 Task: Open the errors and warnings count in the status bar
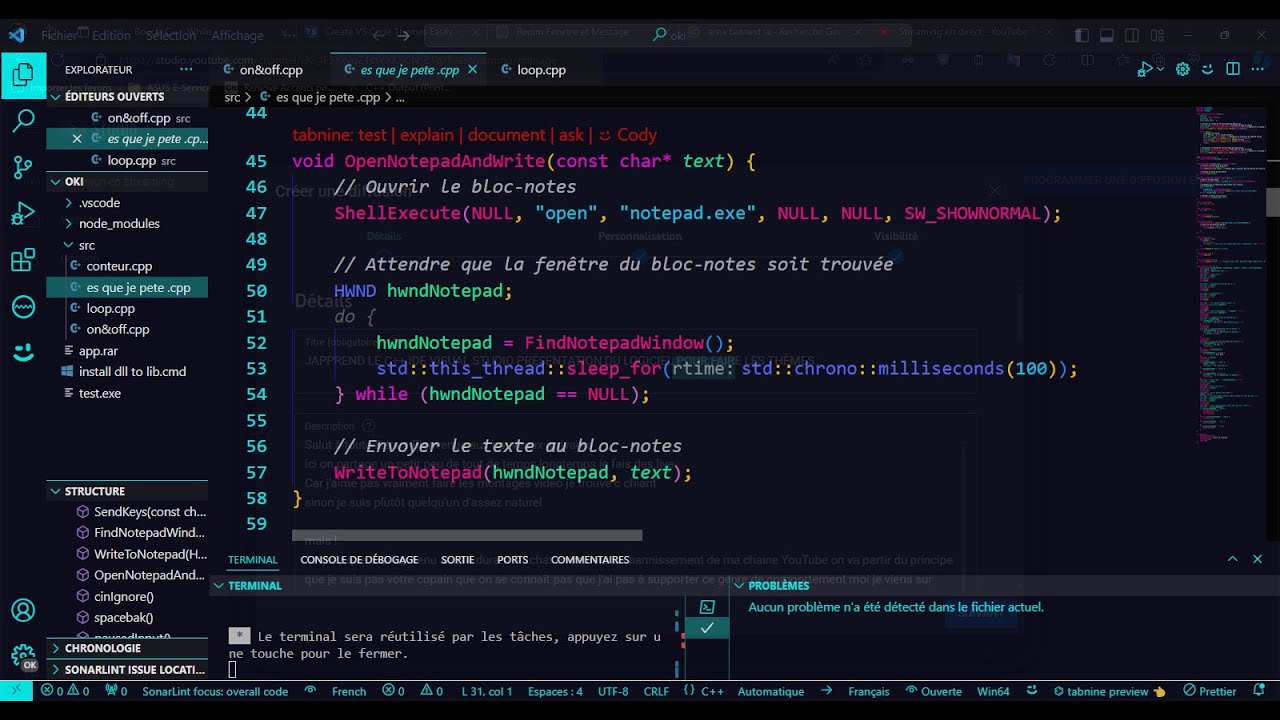(x=65, y=691)
